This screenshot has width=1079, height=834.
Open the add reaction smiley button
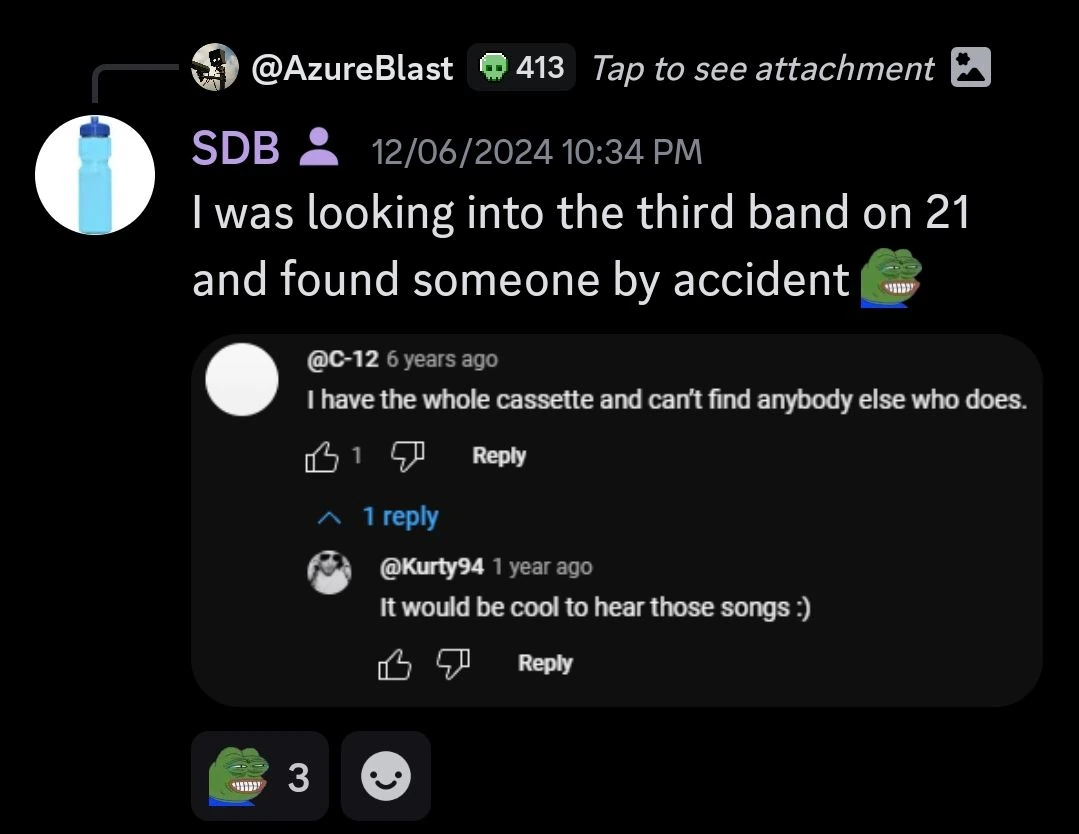click(x=385, y=777)
